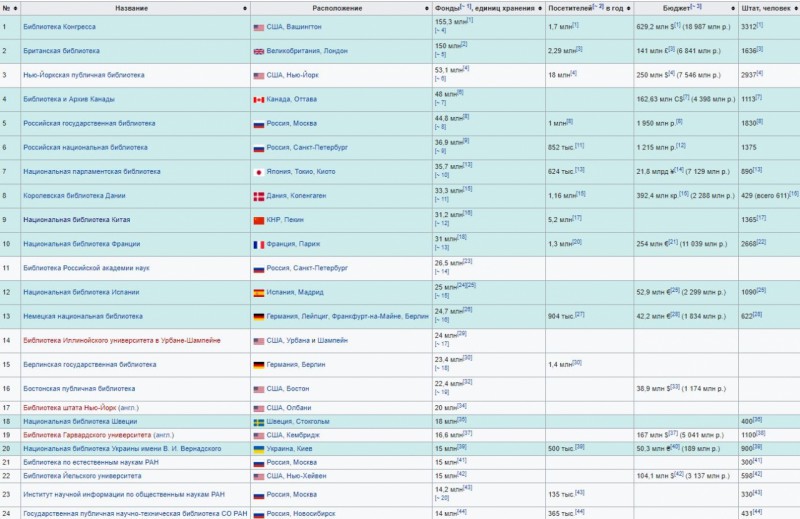800x519 pixels.
Task: Open Национальная парламентская библиотека link
Action: (x=92, y=171)
